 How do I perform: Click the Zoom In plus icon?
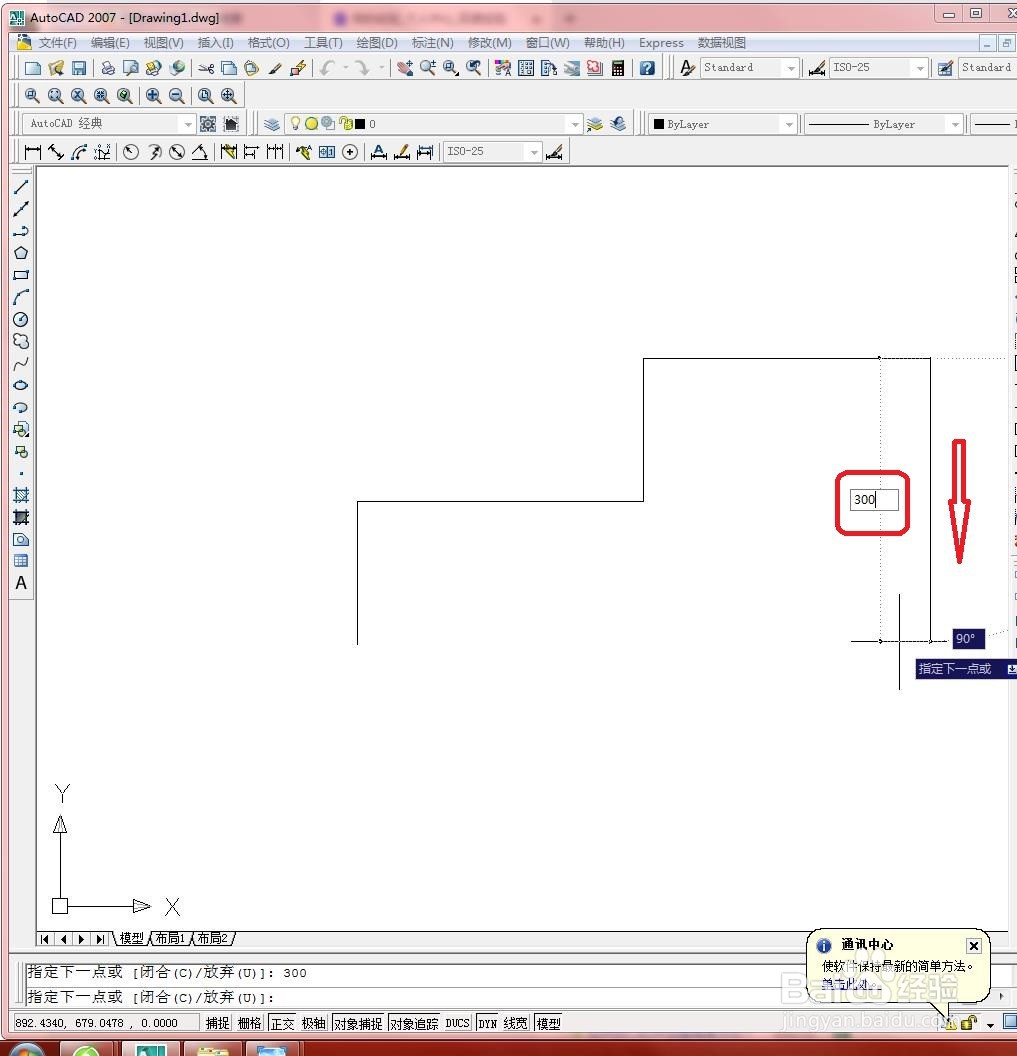tap(154, 96)
